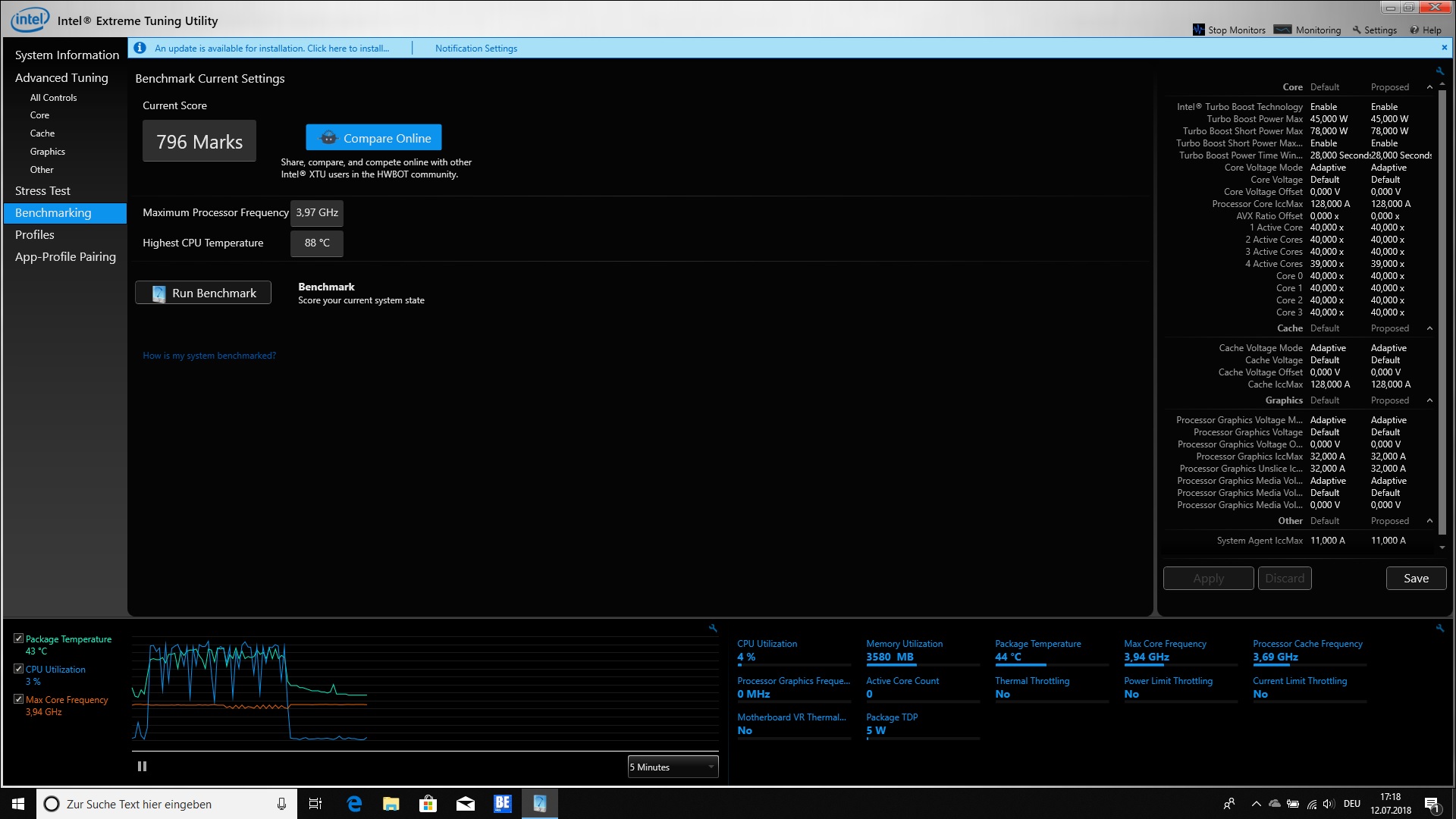Open Help from top toolbar

[1426, 30]
